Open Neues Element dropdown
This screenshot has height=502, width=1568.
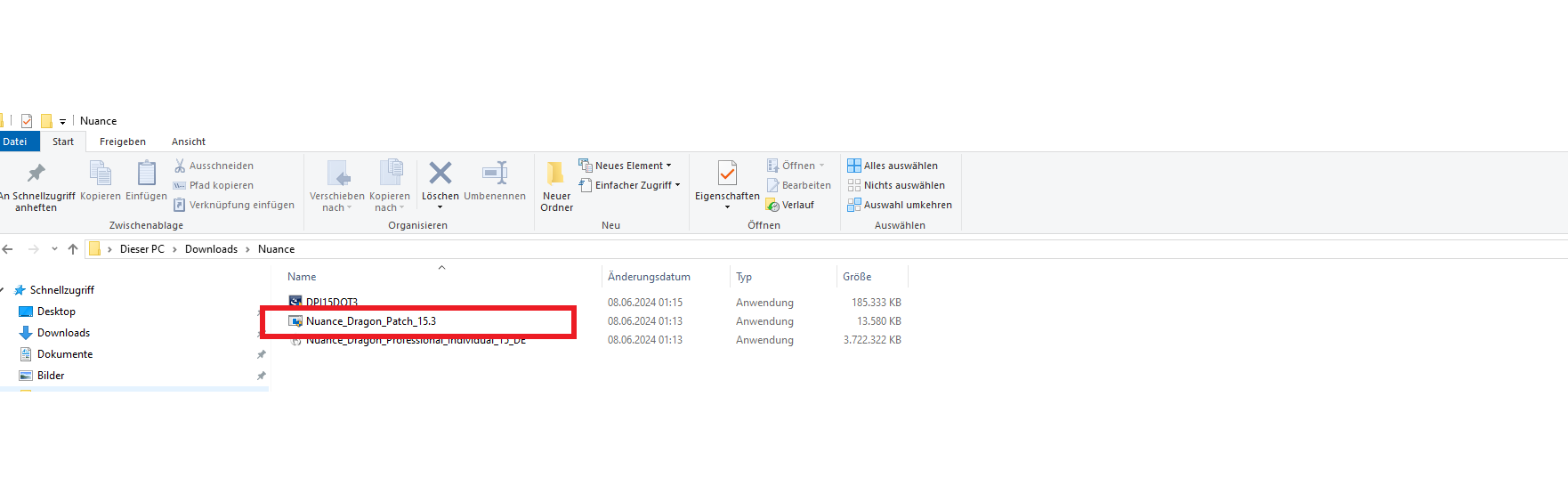[625, 166]
